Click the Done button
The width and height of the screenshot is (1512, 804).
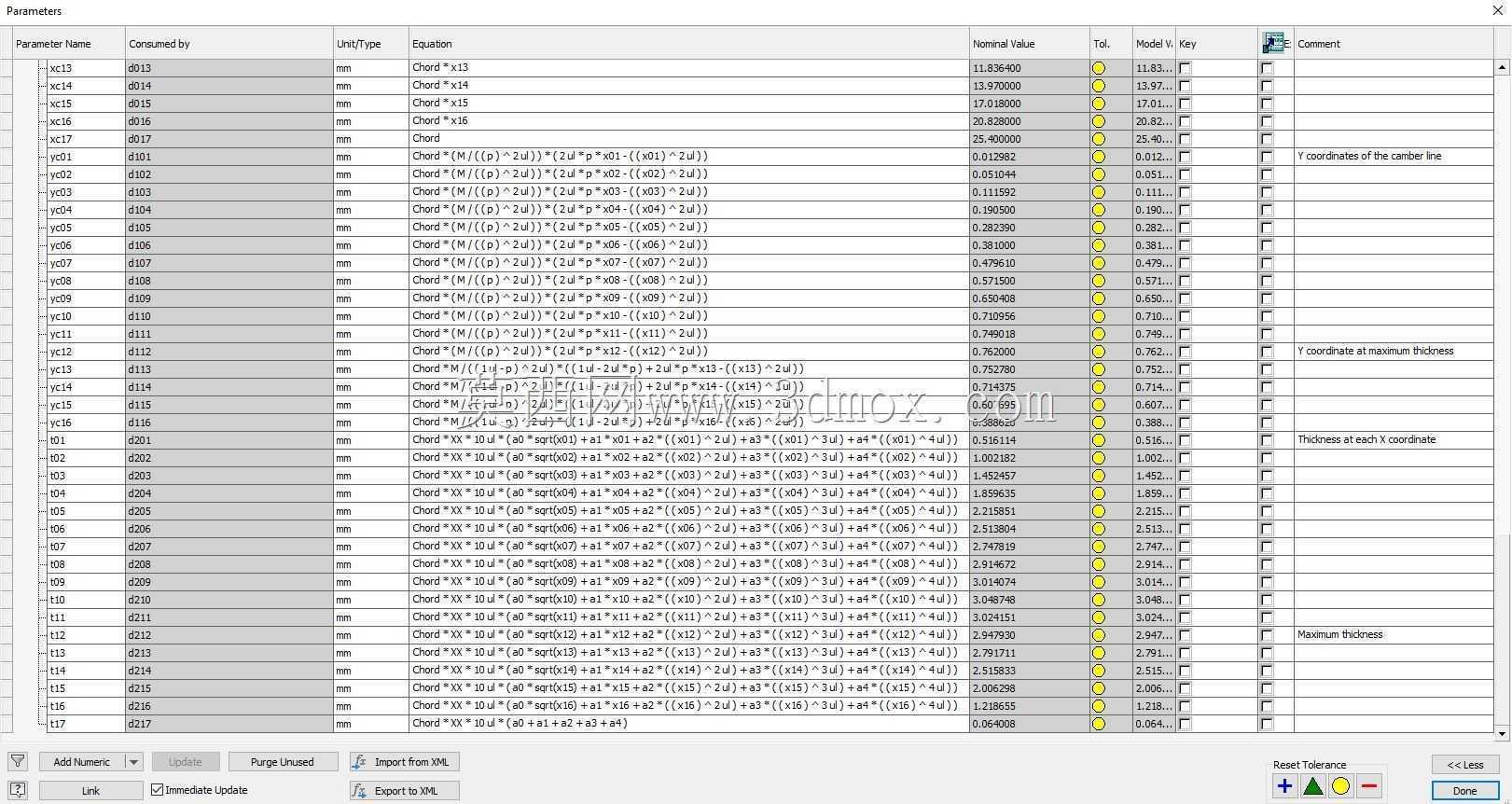click(1464, 791)
